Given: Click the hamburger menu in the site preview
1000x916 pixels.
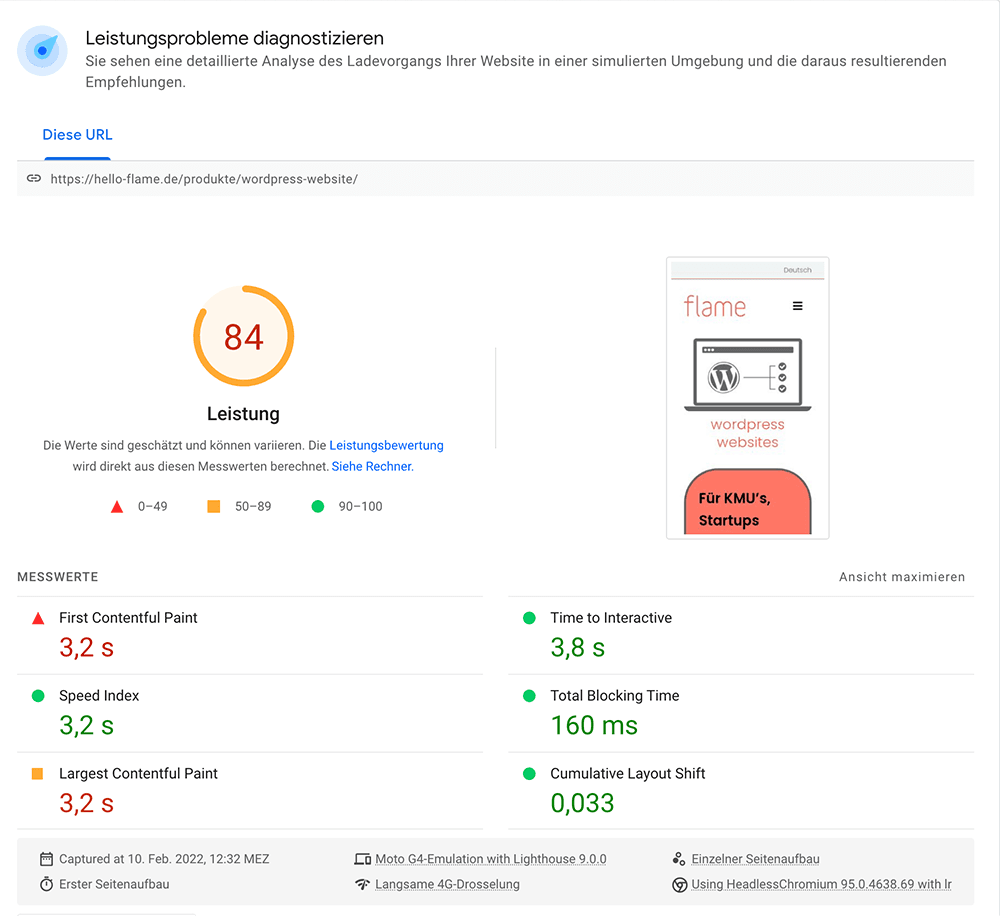Looking at the screenshot, I should pyautogui.click(x=797, y=306).
